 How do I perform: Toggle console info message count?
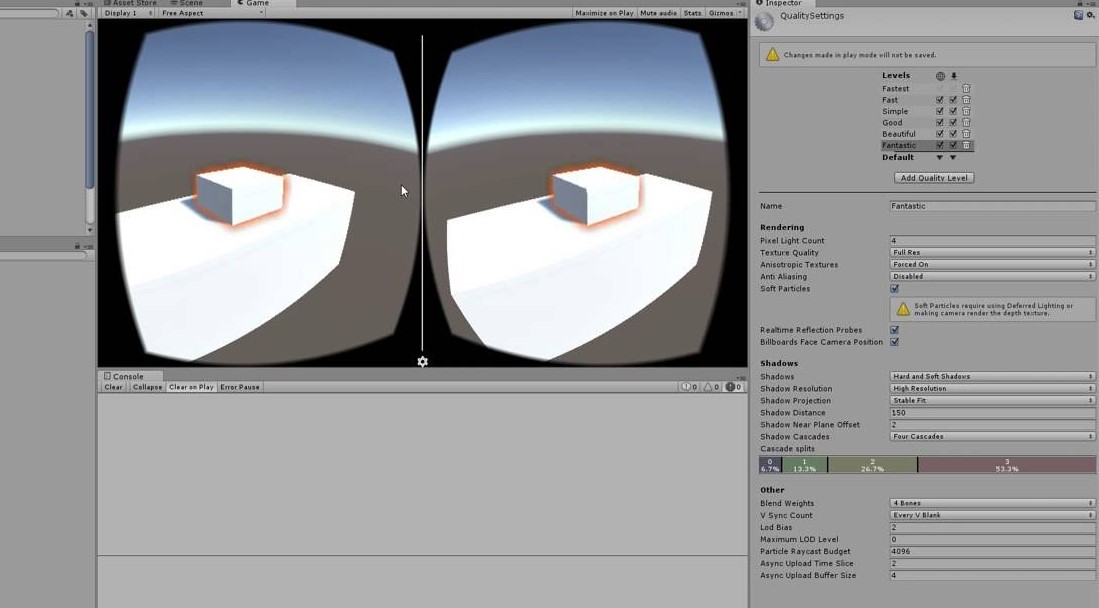point(689,386)
